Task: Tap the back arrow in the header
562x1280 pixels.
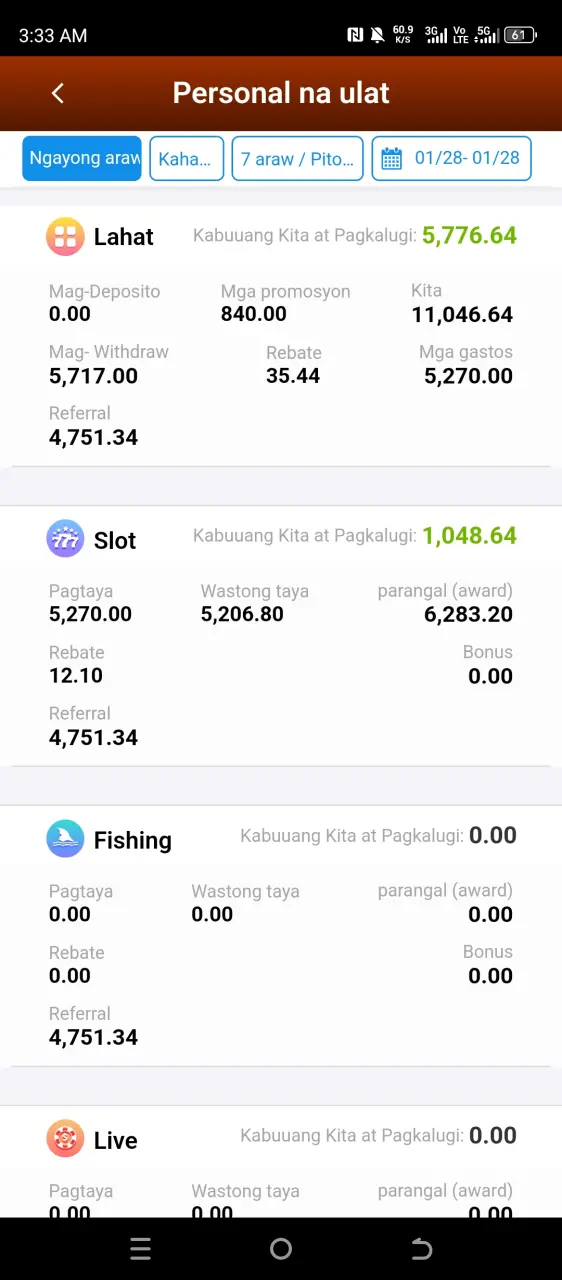Action: pyautogui.click(x=58, y=93)
